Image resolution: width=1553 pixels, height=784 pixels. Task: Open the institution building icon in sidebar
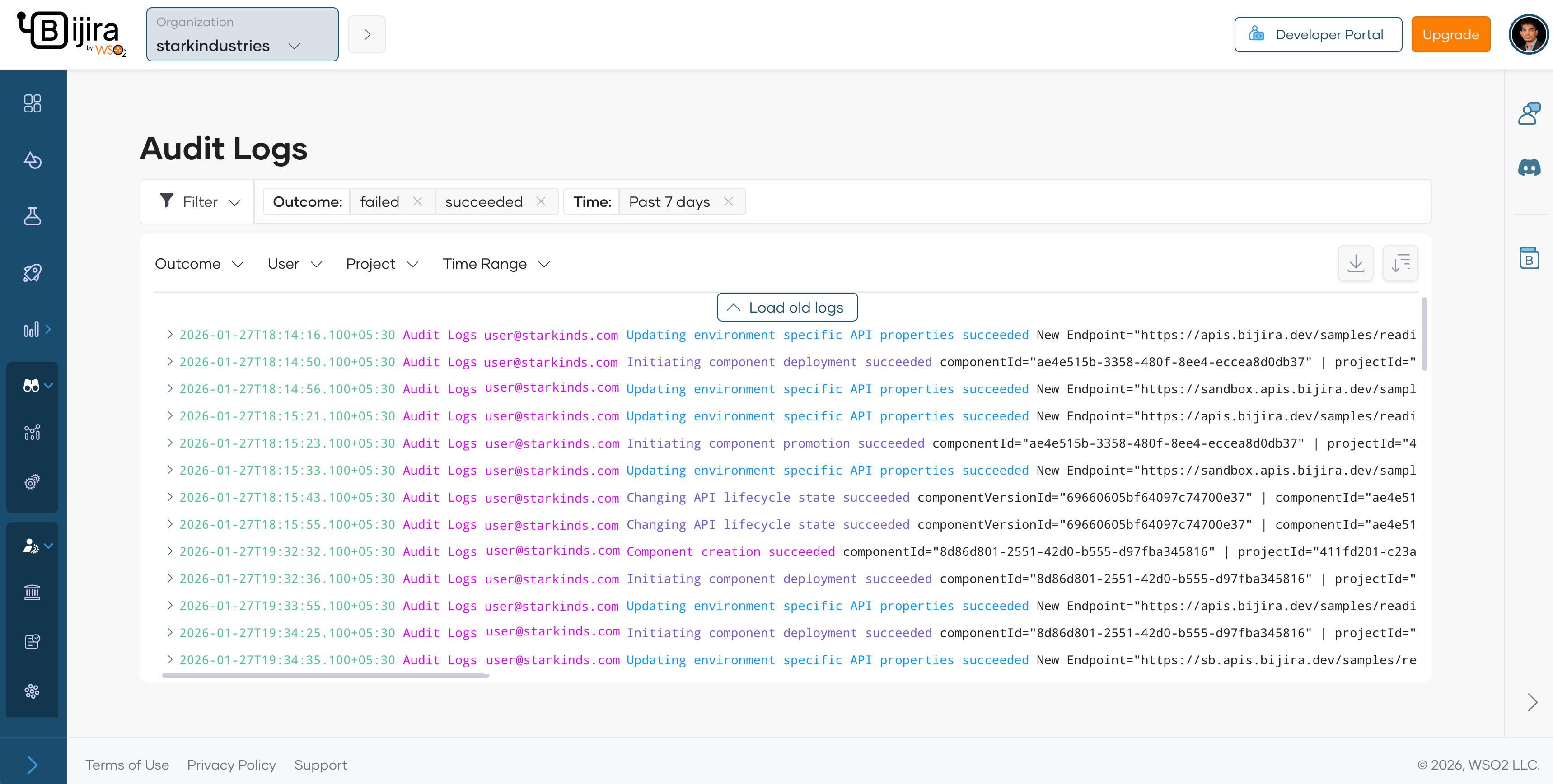[33, 593]
